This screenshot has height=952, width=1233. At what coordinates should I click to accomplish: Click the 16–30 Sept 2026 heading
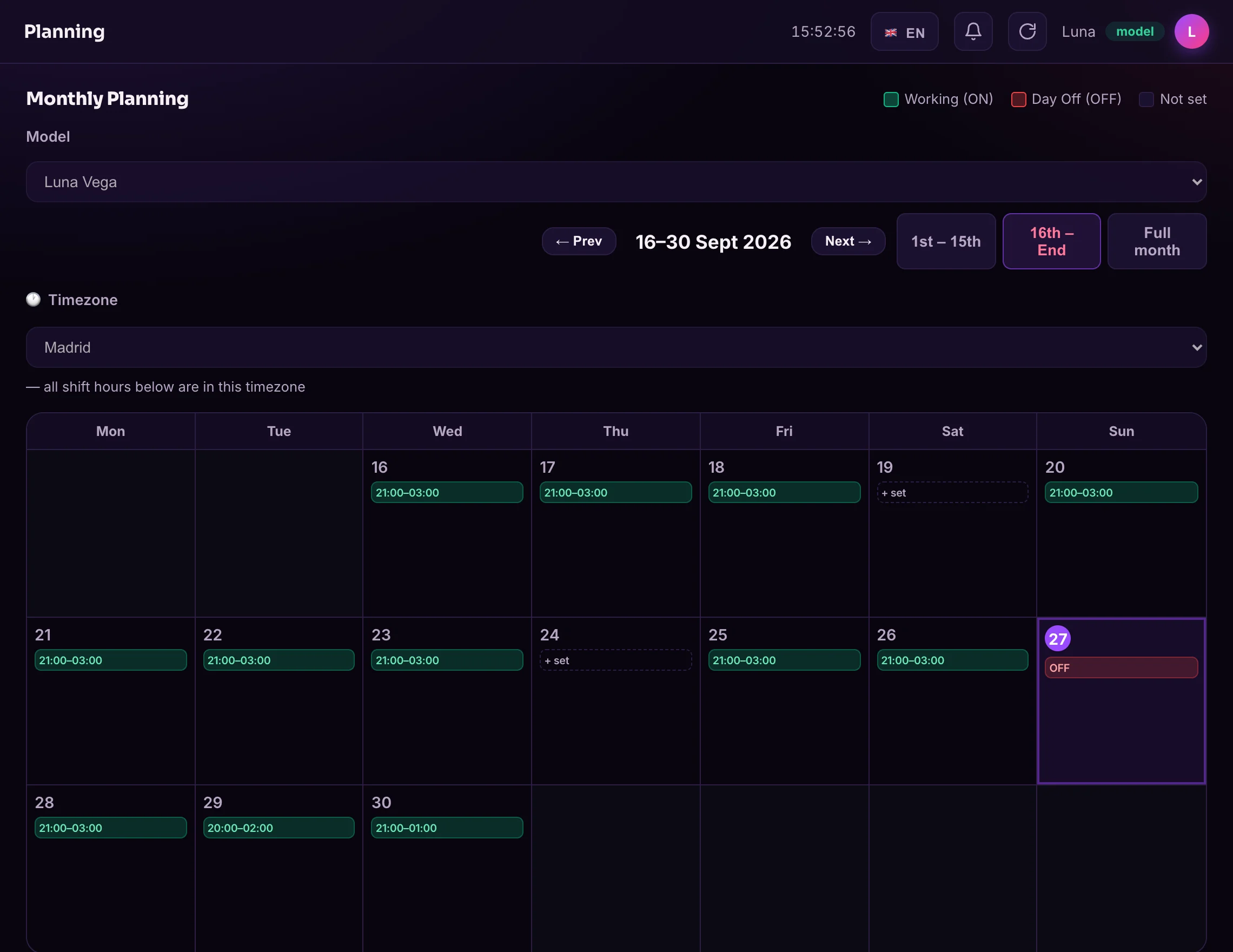[713, 242]
